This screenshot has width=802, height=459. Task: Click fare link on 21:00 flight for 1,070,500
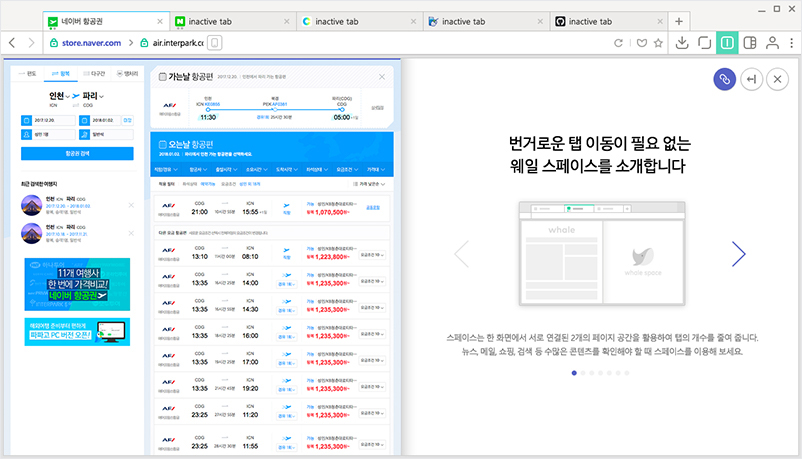pyautogui.click(x=373, y=208)
